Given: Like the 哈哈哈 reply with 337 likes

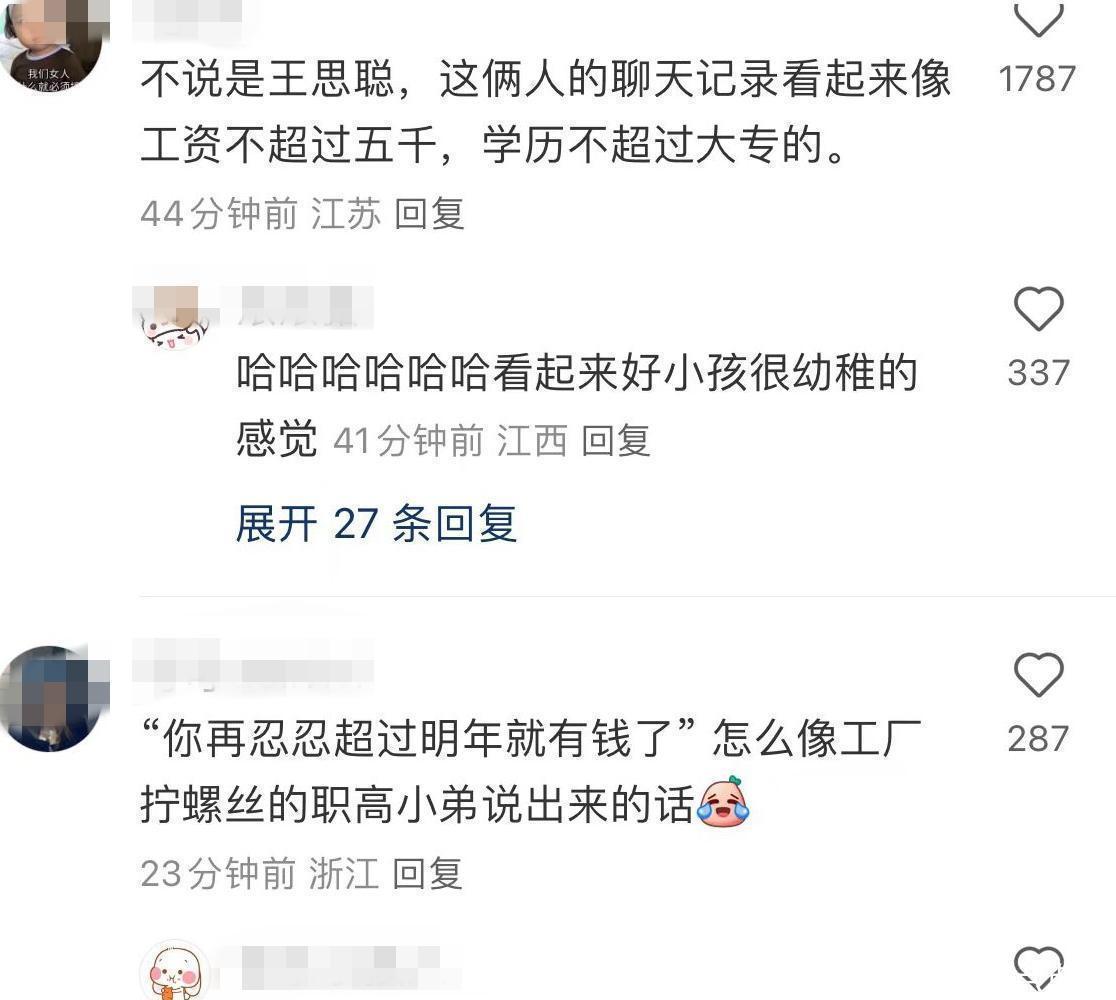Looking at the screenshot, I should [1038, 308].
